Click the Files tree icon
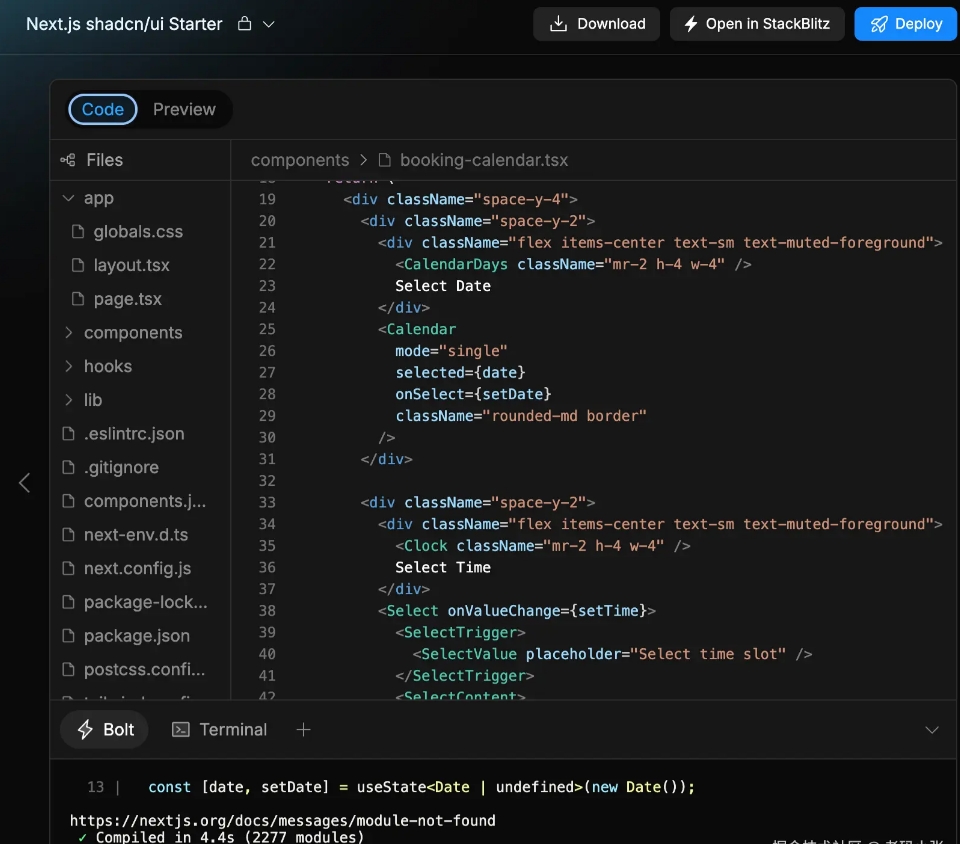Screen dimensions: 960x844 pos(68,160)
